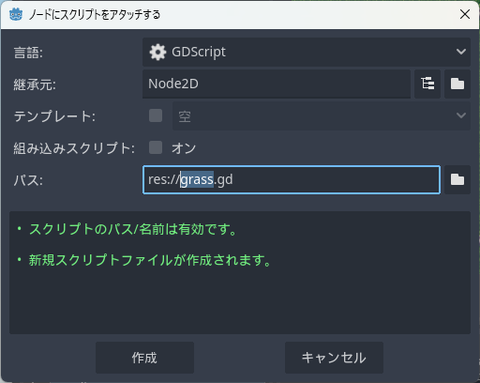Click the スクリプトのパス/名前は有効です message
Image resolution: width=480 pixels, height=383 pixels.
[x=133, y=229]
